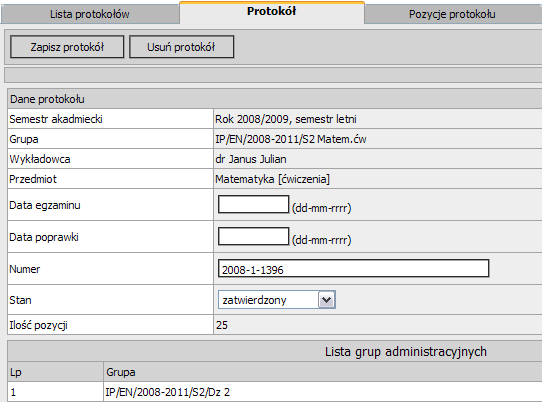Switch to the Lista protokołów tab
542x402 pixels.
click(90, 14)
